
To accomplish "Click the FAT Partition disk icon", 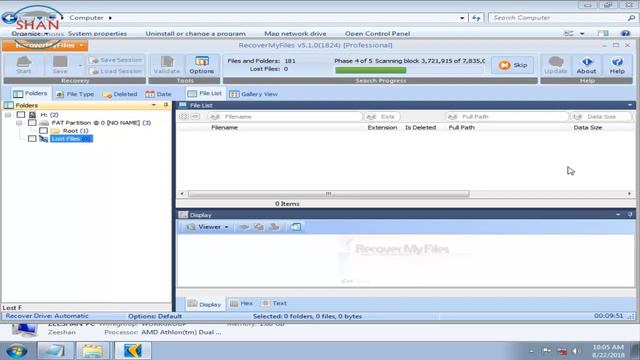I will (44, 123).
